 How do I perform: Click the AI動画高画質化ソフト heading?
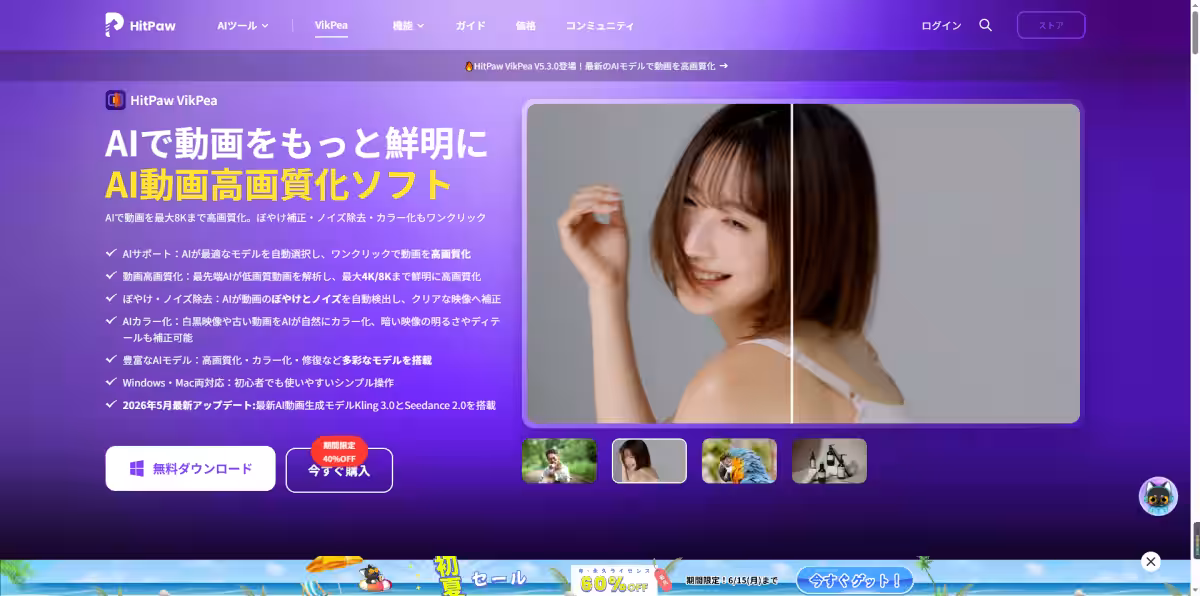[279, 185]
